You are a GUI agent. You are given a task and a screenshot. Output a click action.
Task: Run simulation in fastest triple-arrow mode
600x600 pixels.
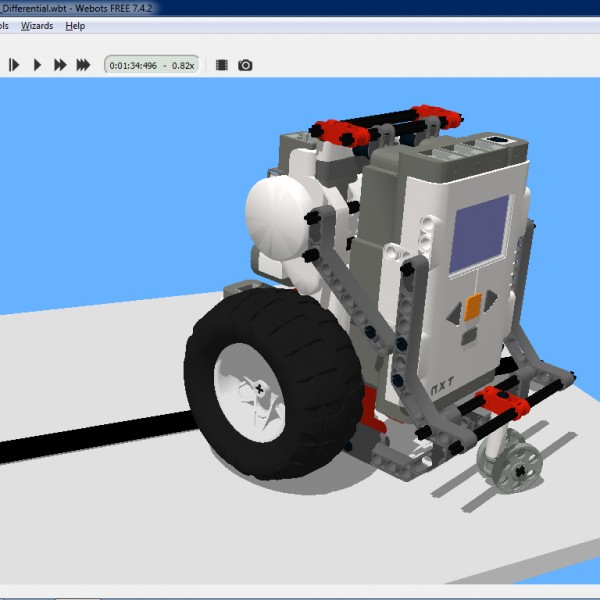pos(83,65)
